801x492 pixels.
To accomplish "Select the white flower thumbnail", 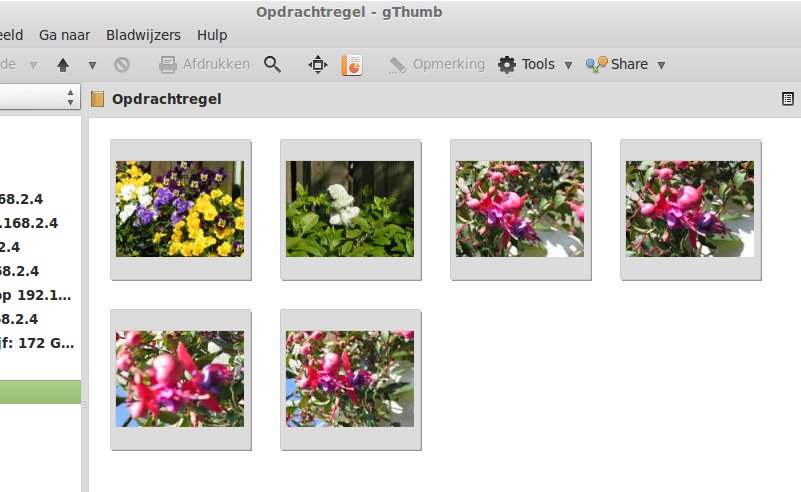I will [350, 209].
